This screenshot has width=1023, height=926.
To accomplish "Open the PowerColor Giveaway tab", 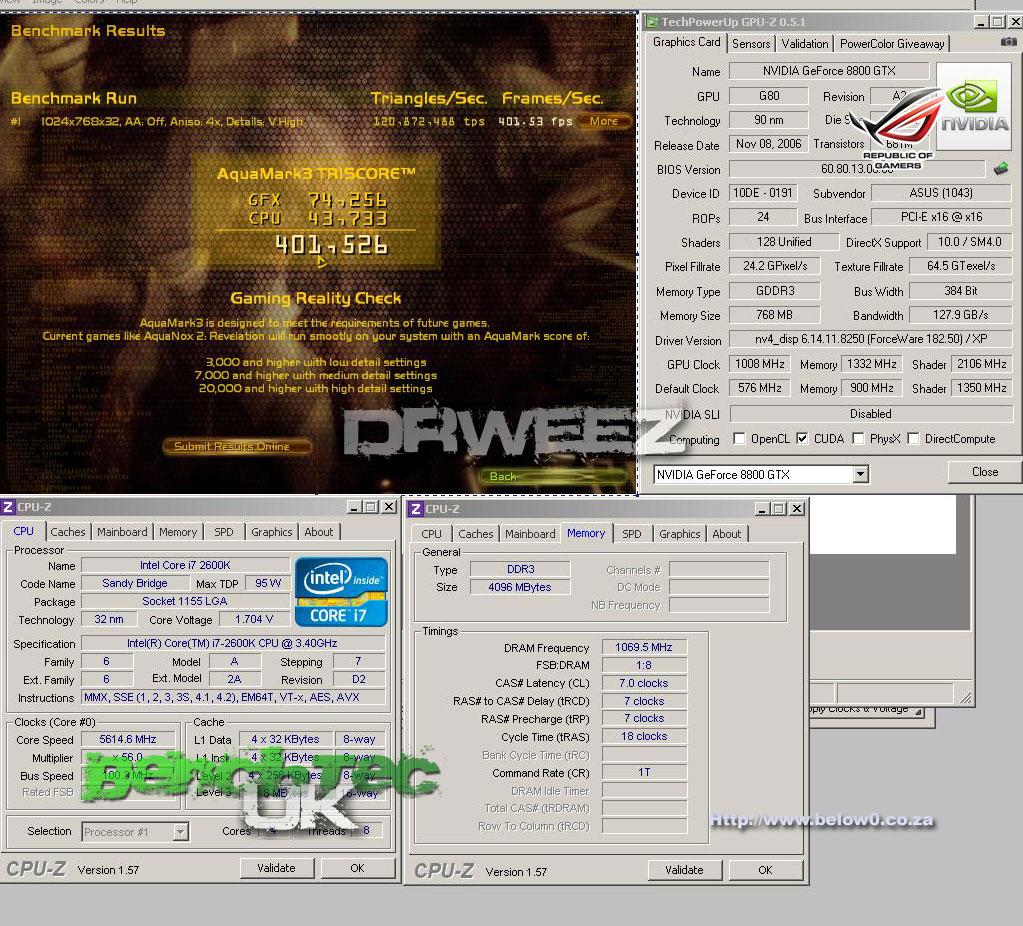I will pyautogui.click(x=892, y=44).
